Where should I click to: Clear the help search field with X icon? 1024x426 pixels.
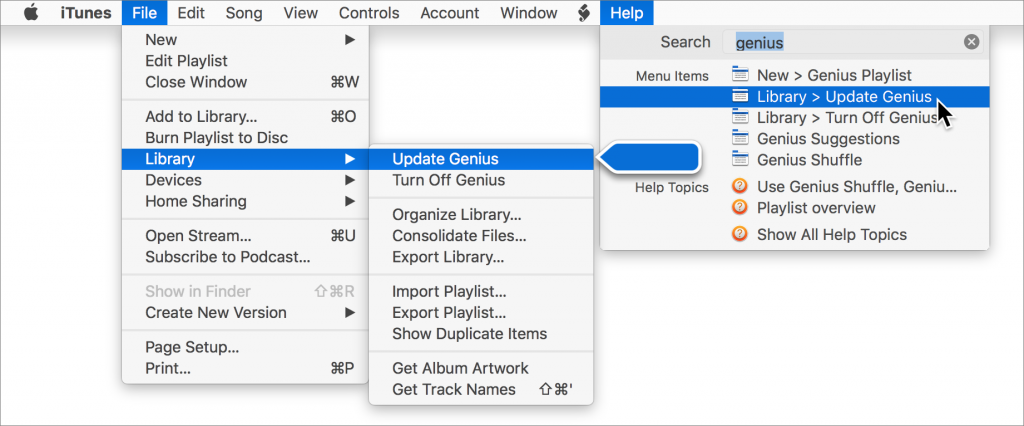pos(972,42)
